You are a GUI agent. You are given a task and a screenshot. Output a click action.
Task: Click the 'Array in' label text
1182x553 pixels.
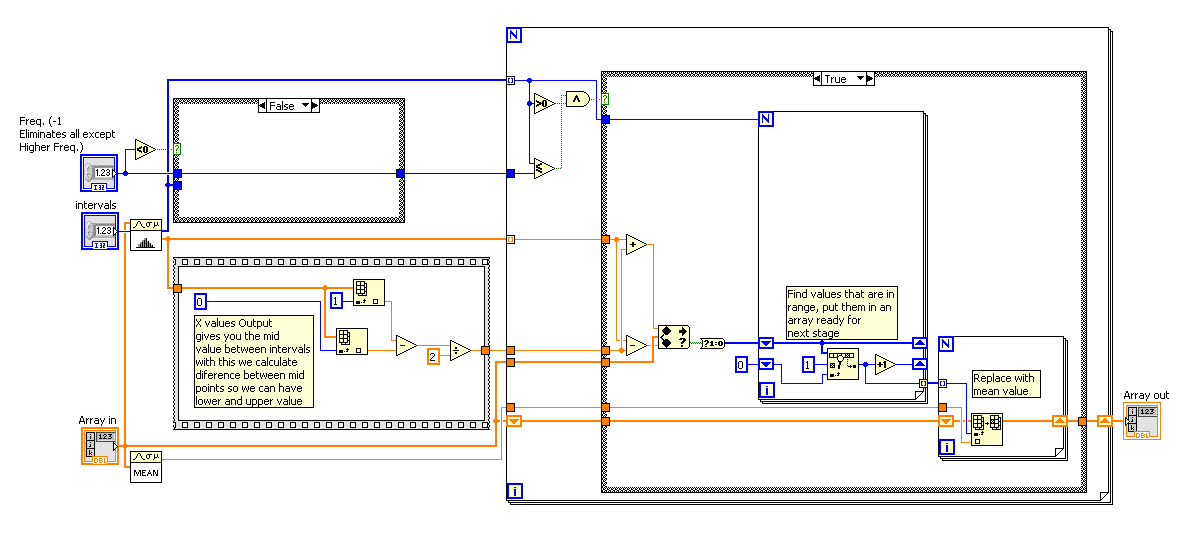click(97, 420)
